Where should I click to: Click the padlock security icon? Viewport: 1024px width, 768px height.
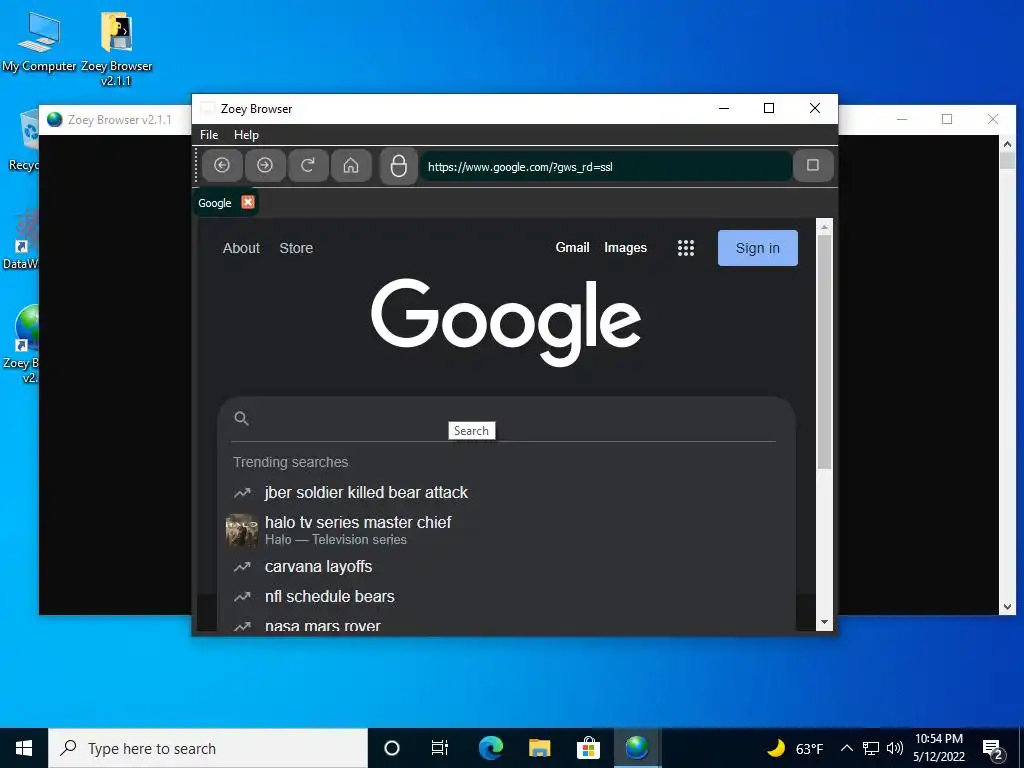(x=398, y=166)
